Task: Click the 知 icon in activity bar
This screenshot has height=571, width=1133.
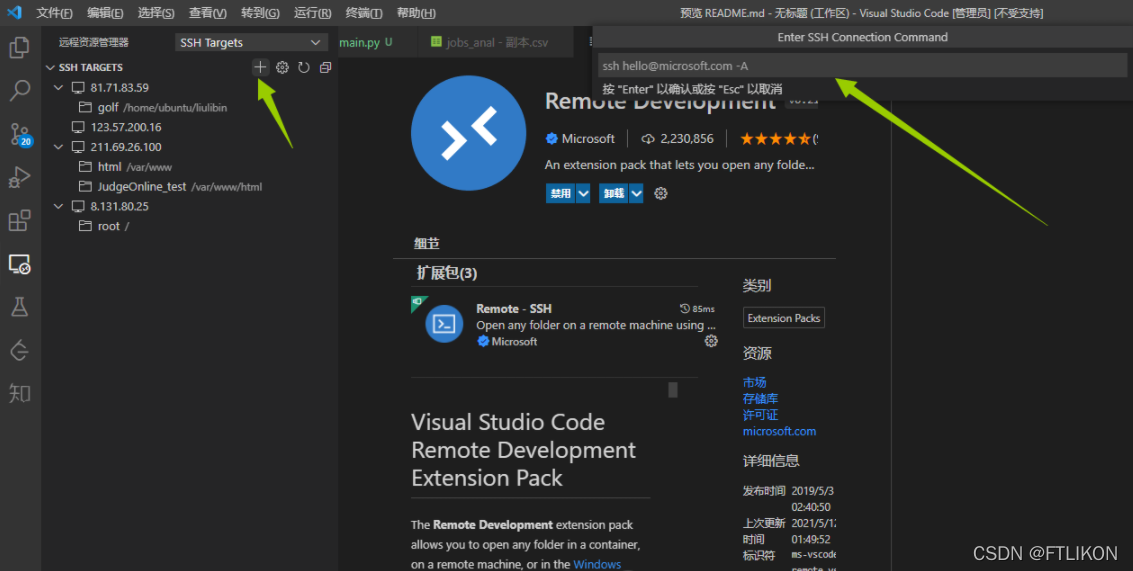Action: coord(20,393)
